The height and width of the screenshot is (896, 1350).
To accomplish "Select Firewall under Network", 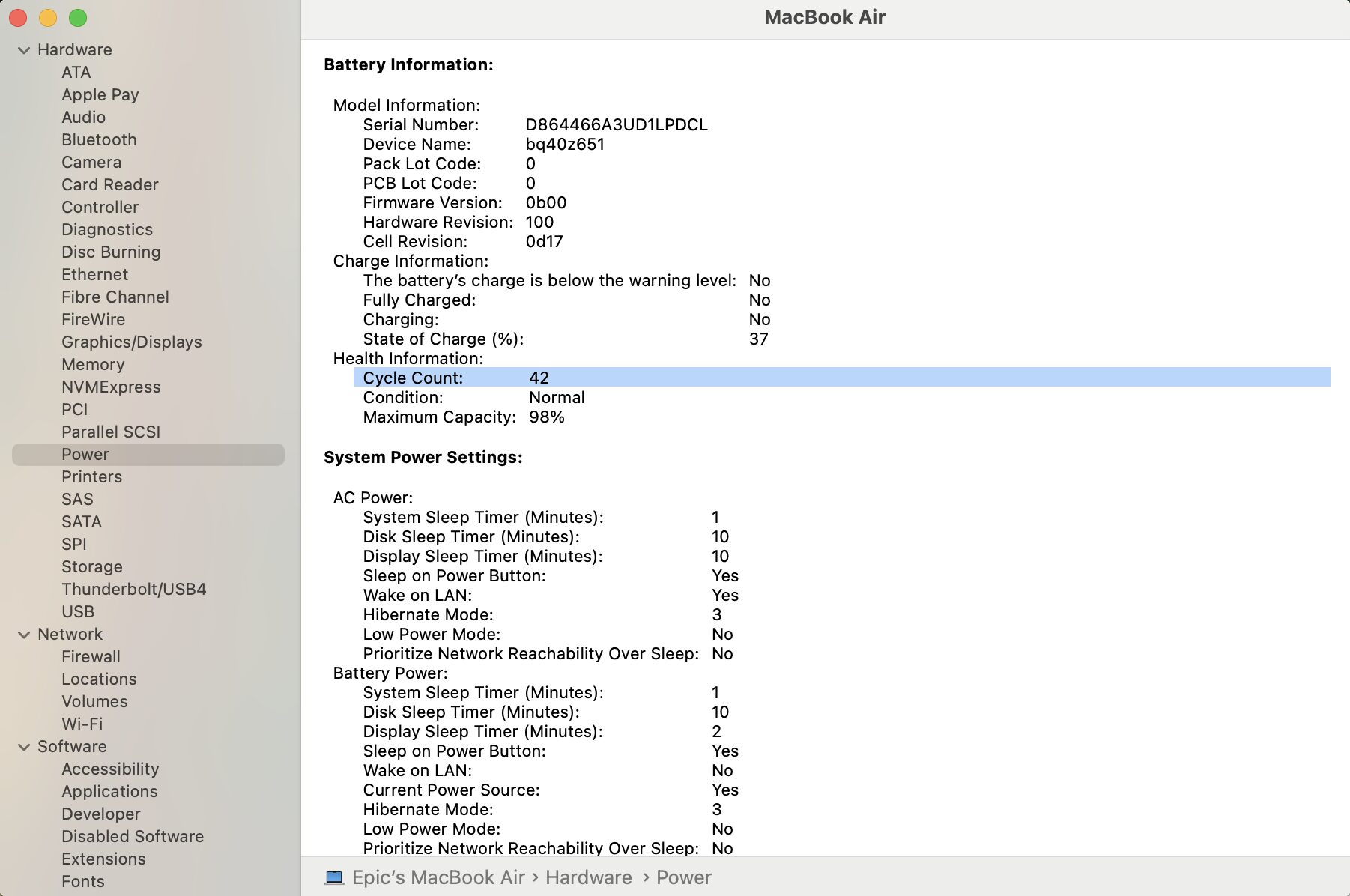I will (x=91, y=657).
